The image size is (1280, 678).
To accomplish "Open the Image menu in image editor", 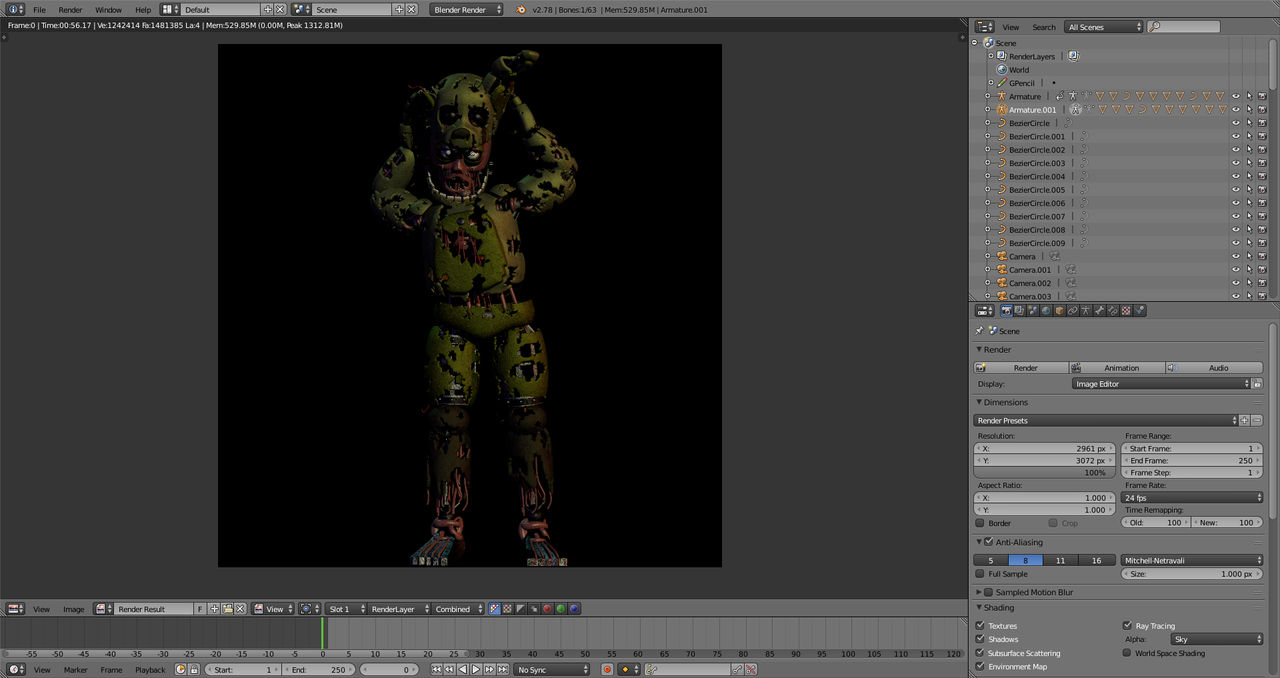I will pyautogui.click(x=74, y=609).
